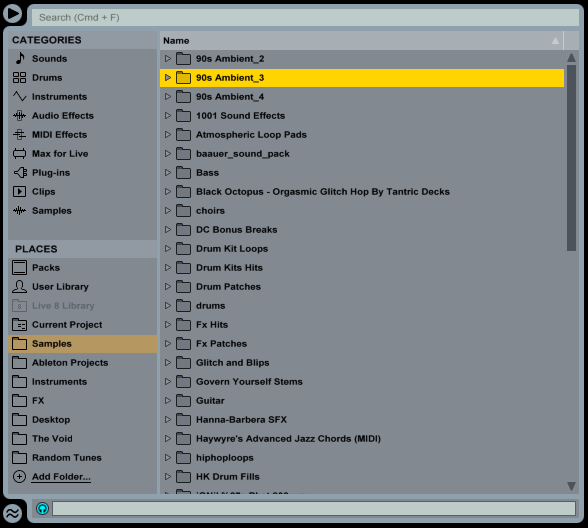Open the Current Project place
This screenshot has height=528, width=588.
pyautogui.click(x=82, y=325)
